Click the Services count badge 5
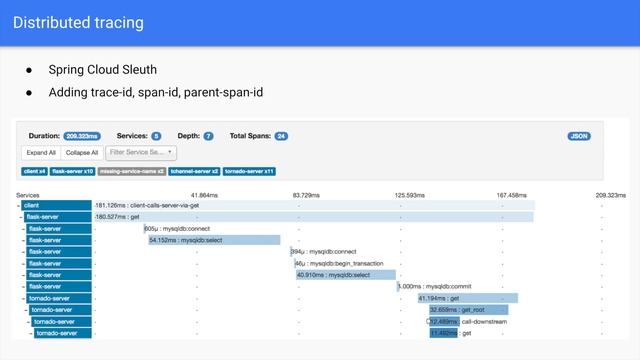 point(156,136)
